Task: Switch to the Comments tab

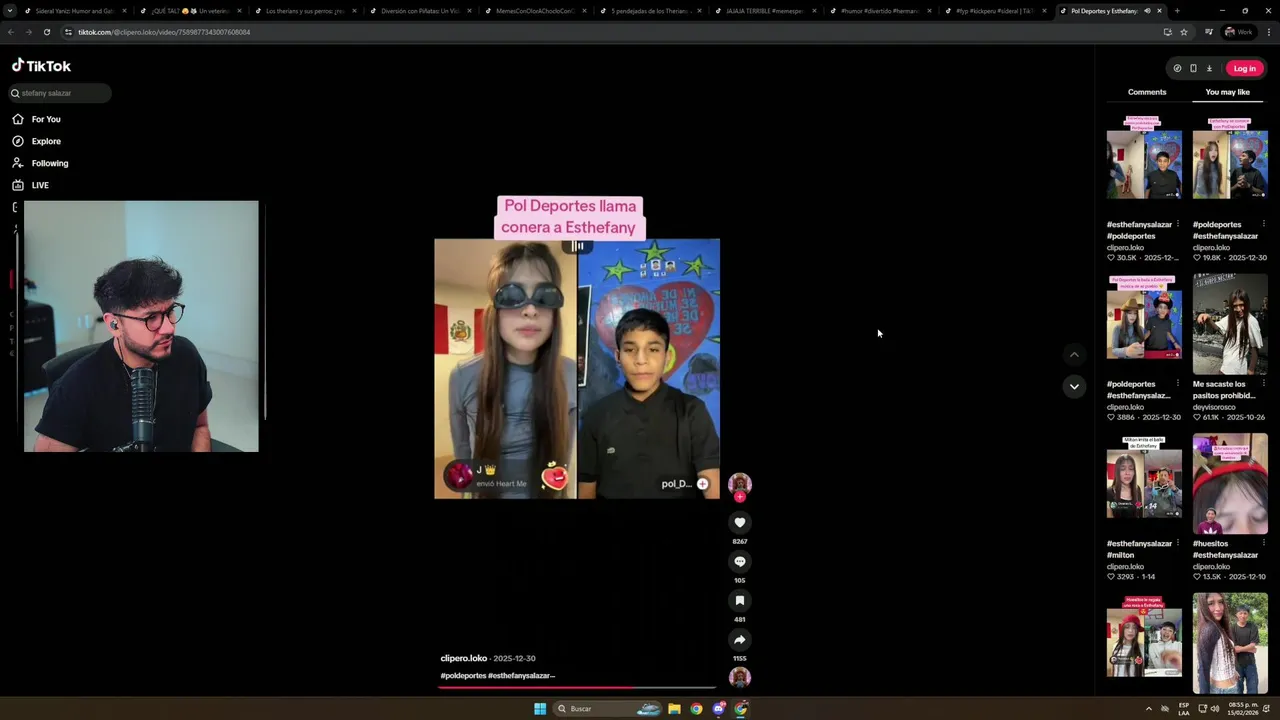Action: point(1147,92)
